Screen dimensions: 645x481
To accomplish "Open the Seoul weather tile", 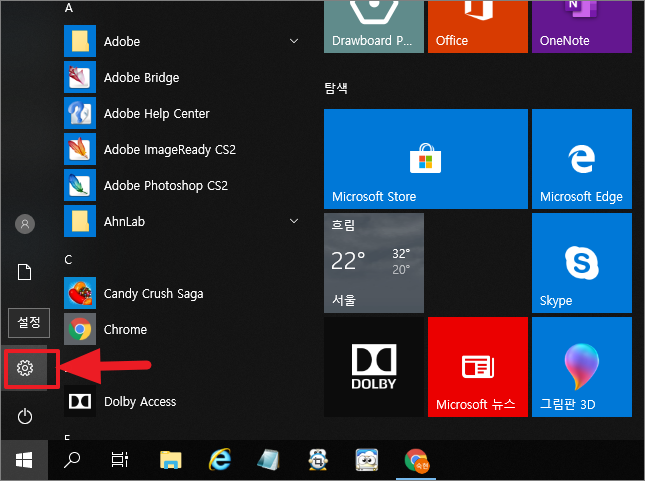I will point(374,263).
